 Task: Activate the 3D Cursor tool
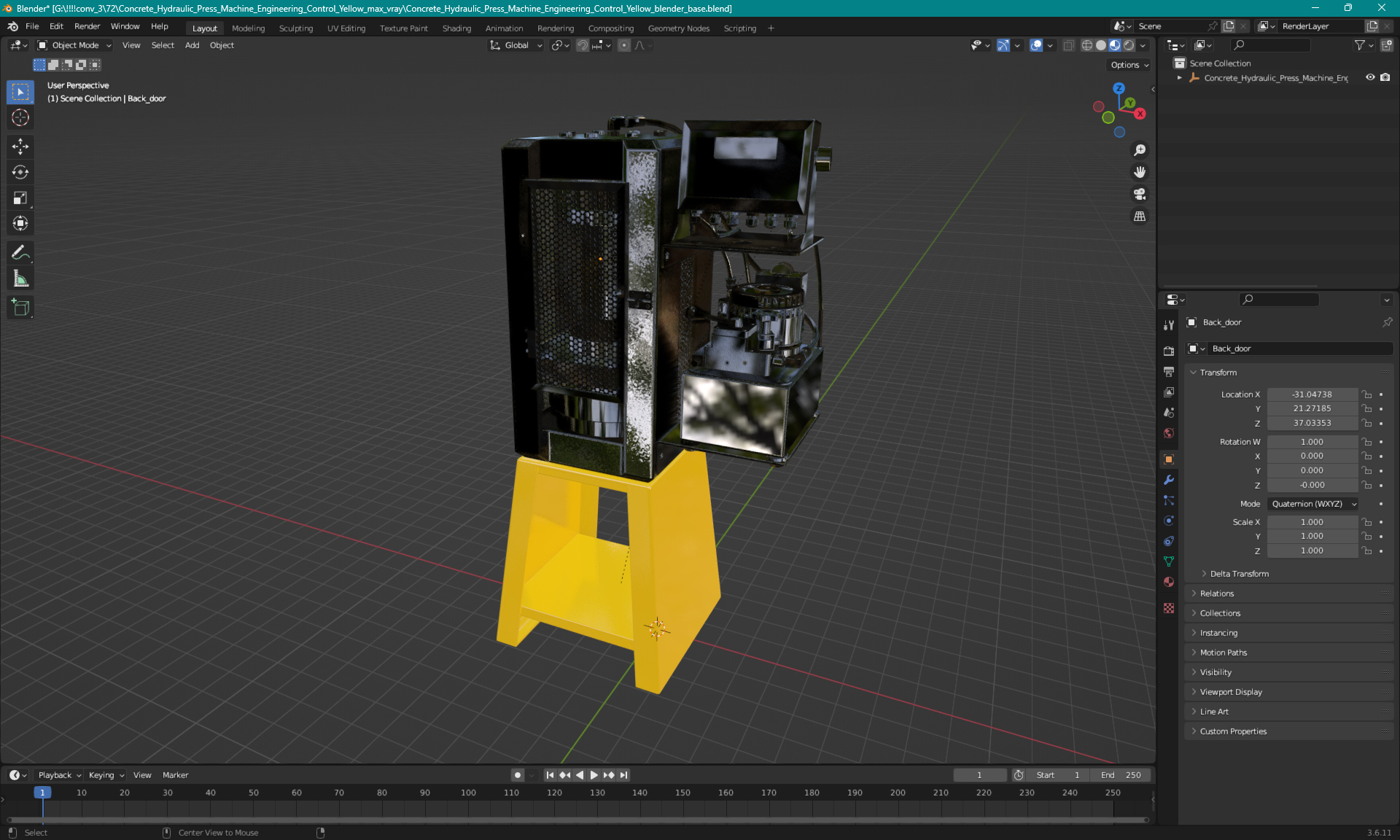coord(20,117)
